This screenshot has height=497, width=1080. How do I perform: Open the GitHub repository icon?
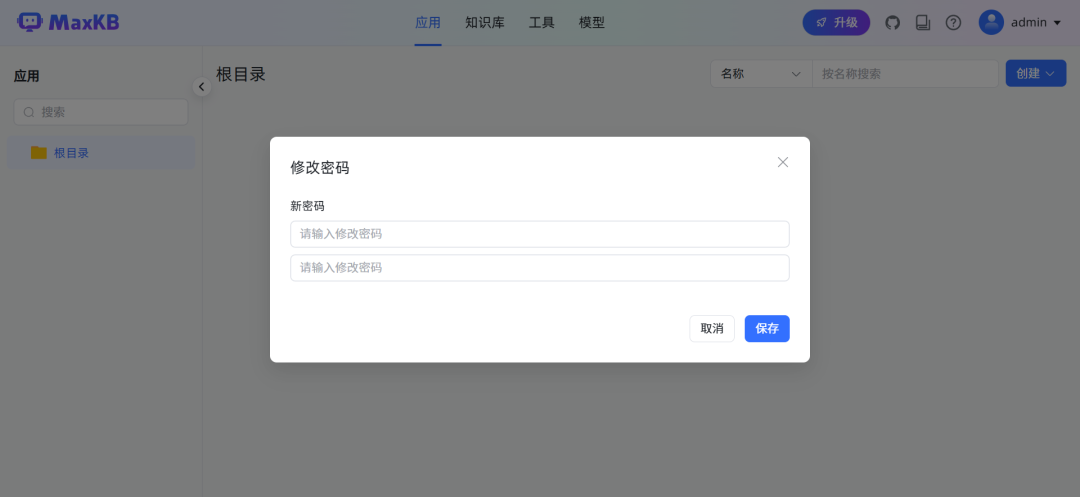[x=893, y=23]
